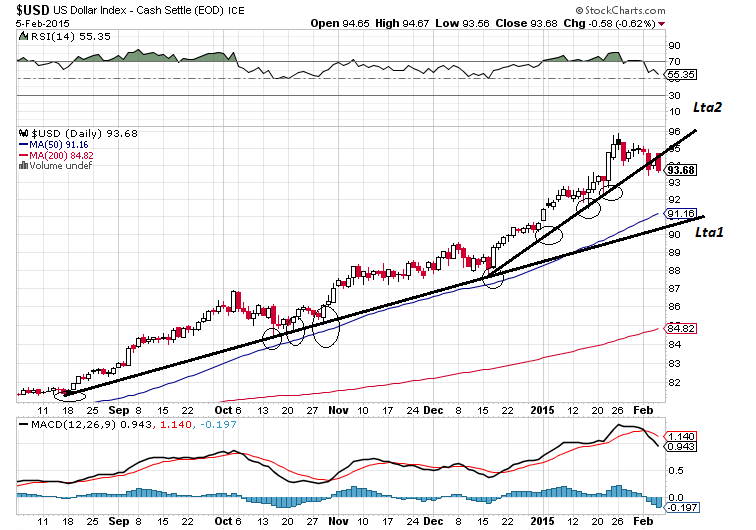Screen dimensions: 756x530
Task: Click the Feb label on MACD panel date axis
Action: click(x=643, y=521)
